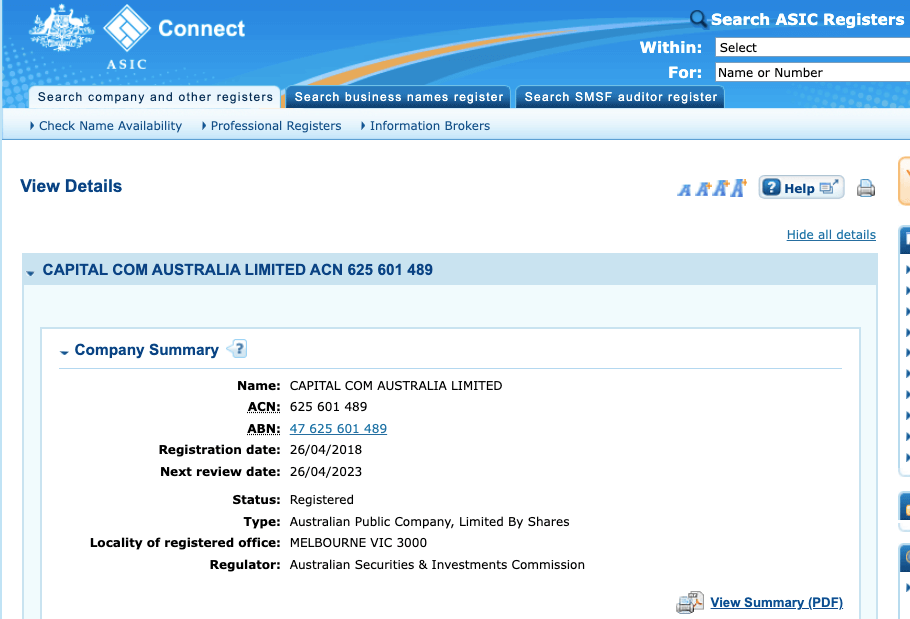910x619 pixels.
Task: Open ABN 47 625 601 489 link
Action: click(x=338, y=429)
